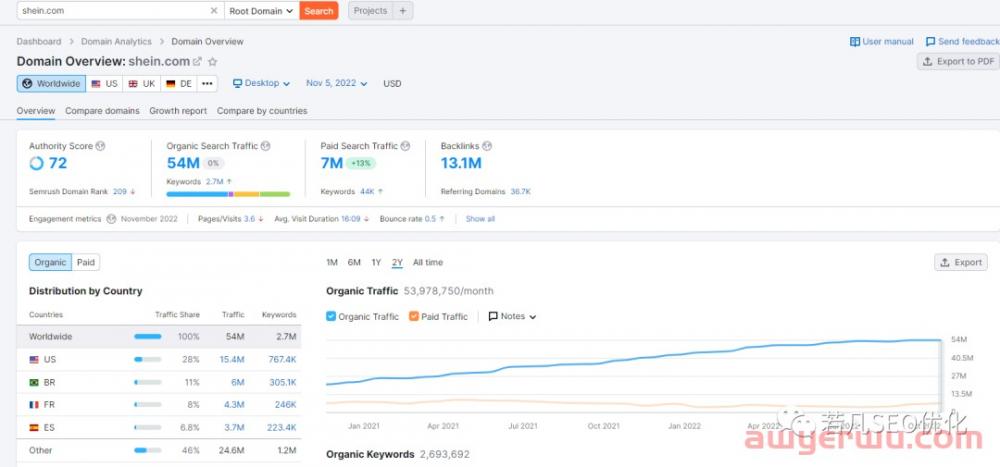Open the Compare domains tab
This screenshot has height=467, width=1000.
click(x=102, y=111)
